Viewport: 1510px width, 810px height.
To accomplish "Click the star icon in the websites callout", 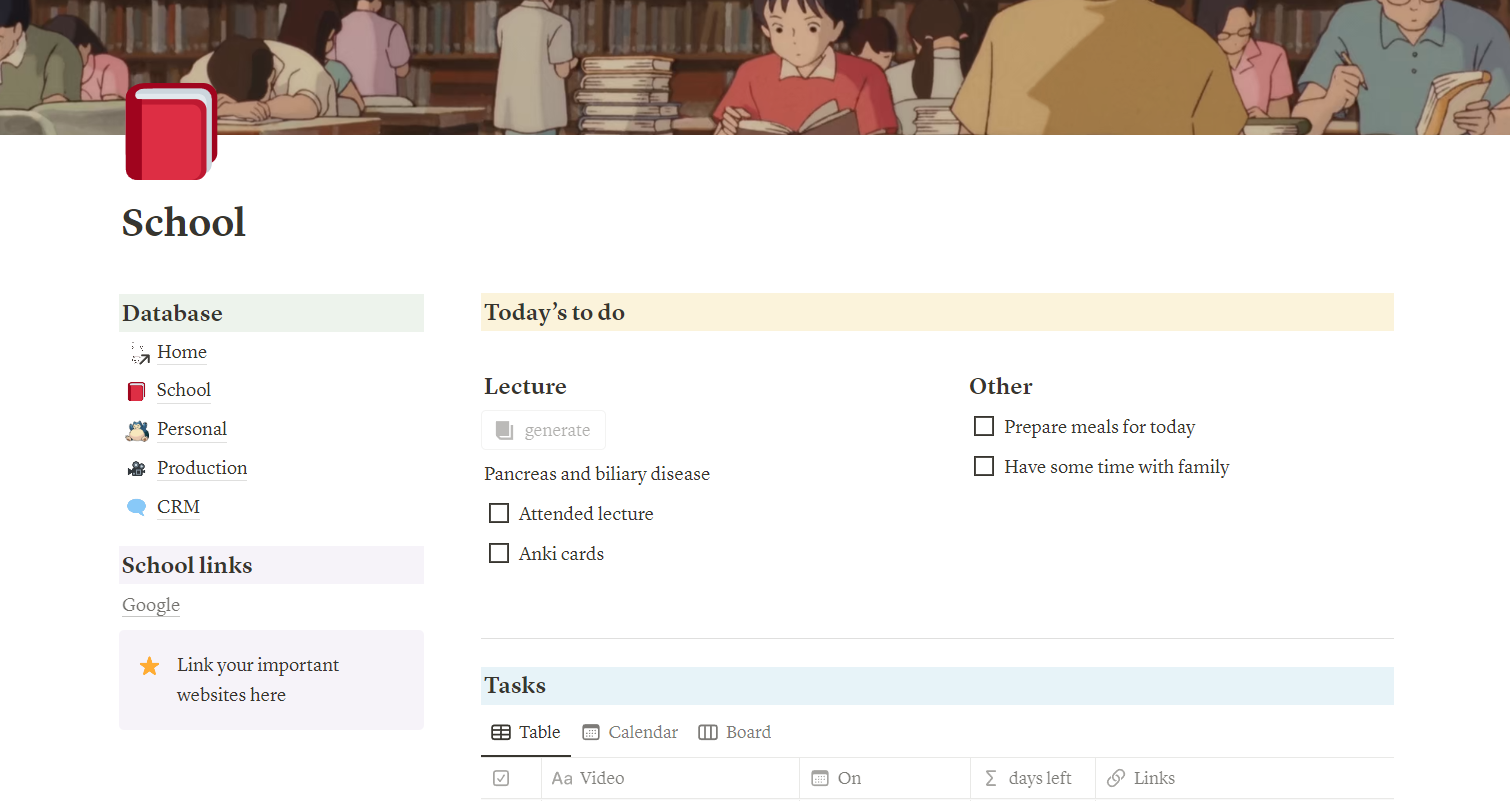I will pos(149,665).
